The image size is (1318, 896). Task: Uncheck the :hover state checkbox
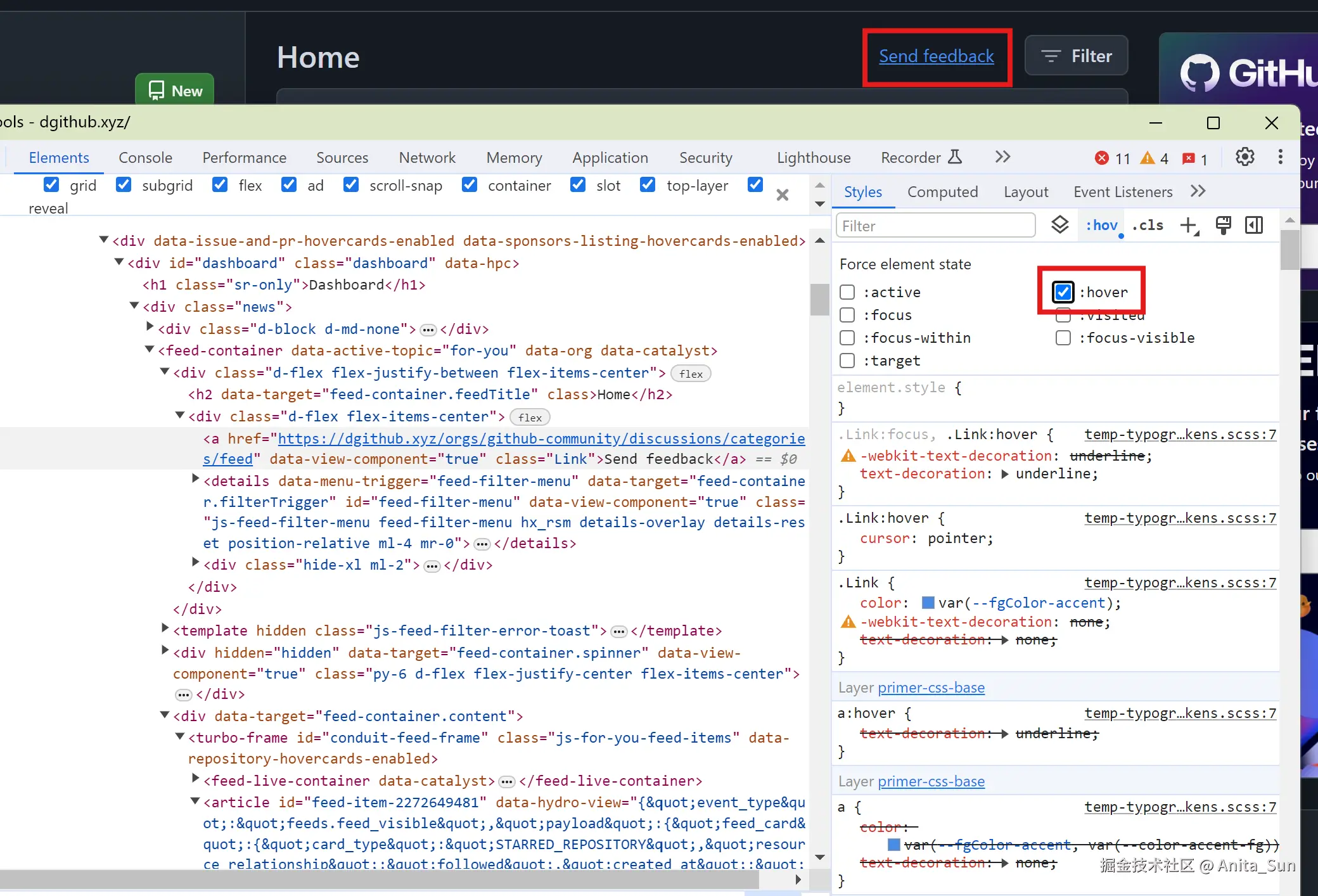[x=1063, y=292]
